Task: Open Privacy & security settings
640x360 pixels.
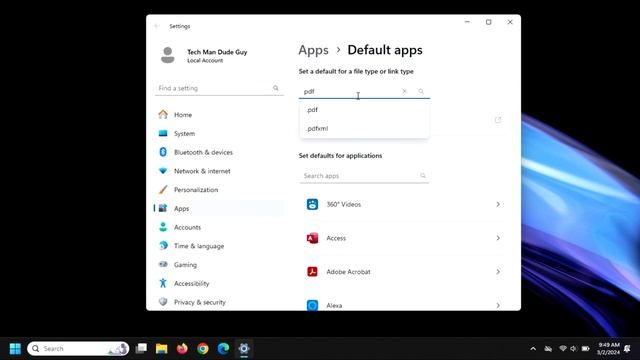Action: (219, 302)
